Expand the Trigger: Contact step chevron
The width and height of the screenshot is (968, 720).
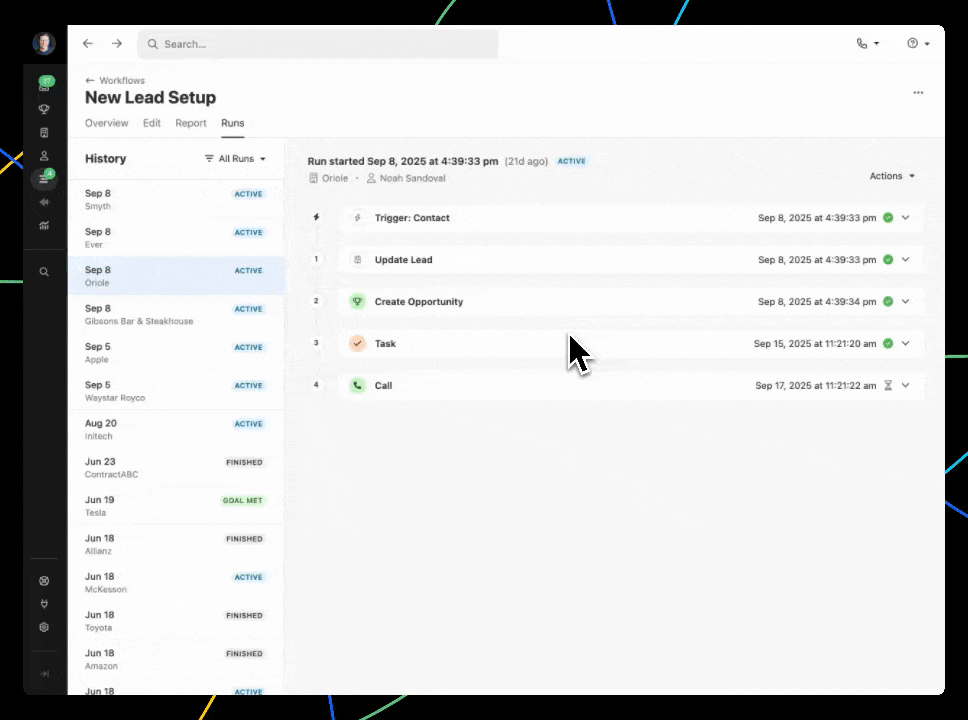906,217
